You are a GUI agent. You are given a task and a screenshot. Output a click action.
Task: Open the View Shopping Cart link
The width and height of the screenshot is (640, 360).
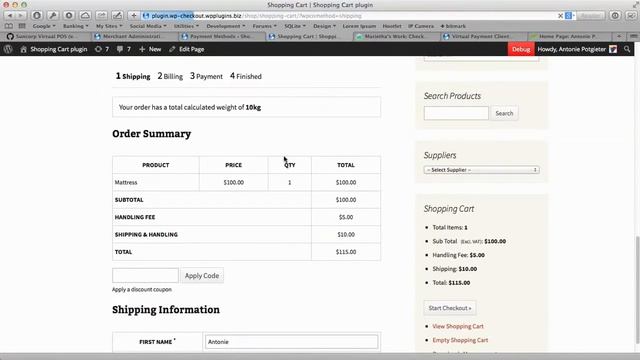click(458, 326)
